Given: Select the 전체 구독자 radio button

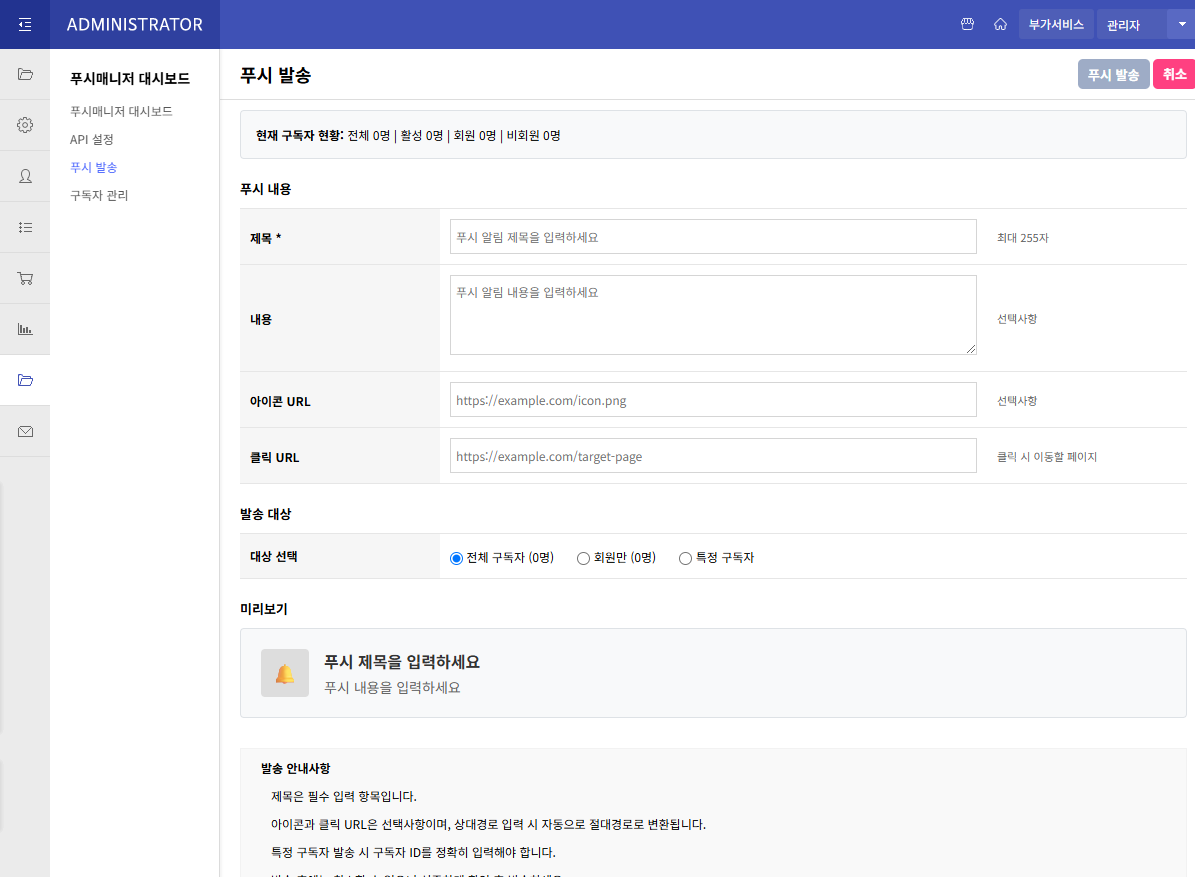Looking at the screenshot, I should pos(457,558).
